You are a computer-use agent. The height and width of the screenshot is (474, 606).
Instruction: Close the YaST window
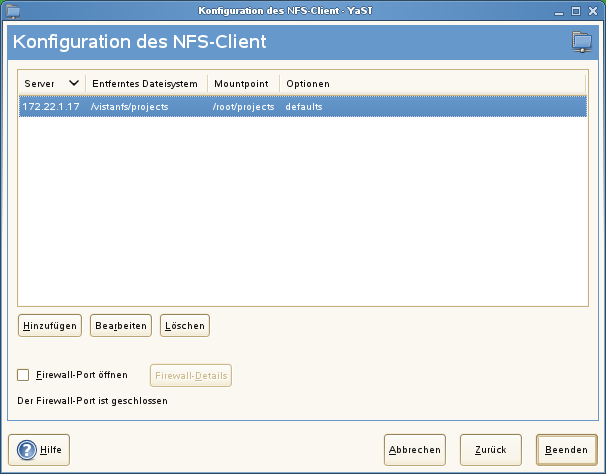593,11
